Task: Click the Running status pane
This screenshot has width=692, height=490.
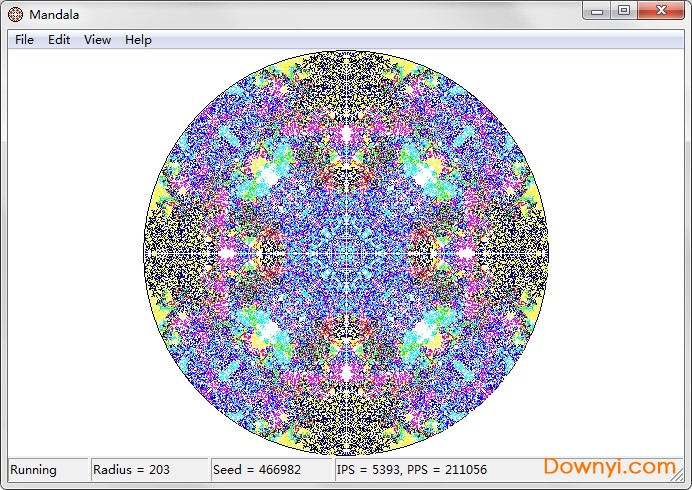Action: pos(47,470)
